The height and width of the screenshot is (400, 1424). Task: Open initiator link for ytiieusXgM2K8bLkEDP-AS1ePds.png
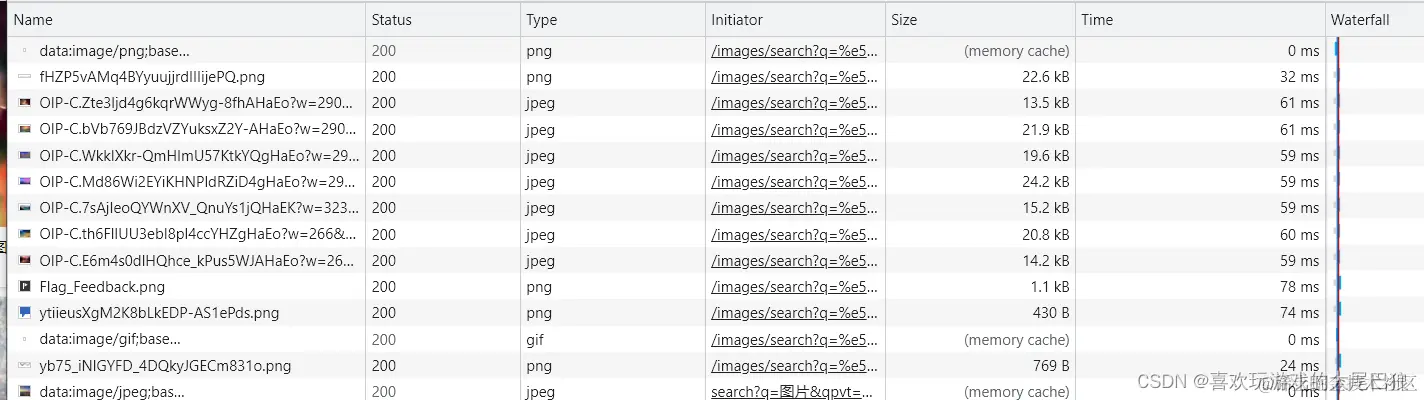795,313
